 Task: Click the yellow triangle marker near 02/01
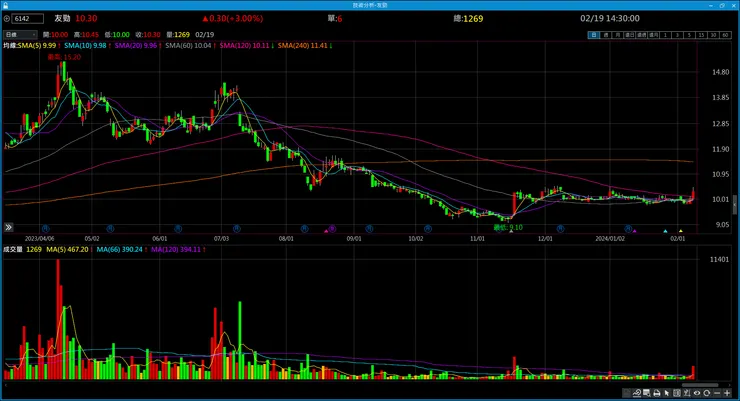(681, 231)
